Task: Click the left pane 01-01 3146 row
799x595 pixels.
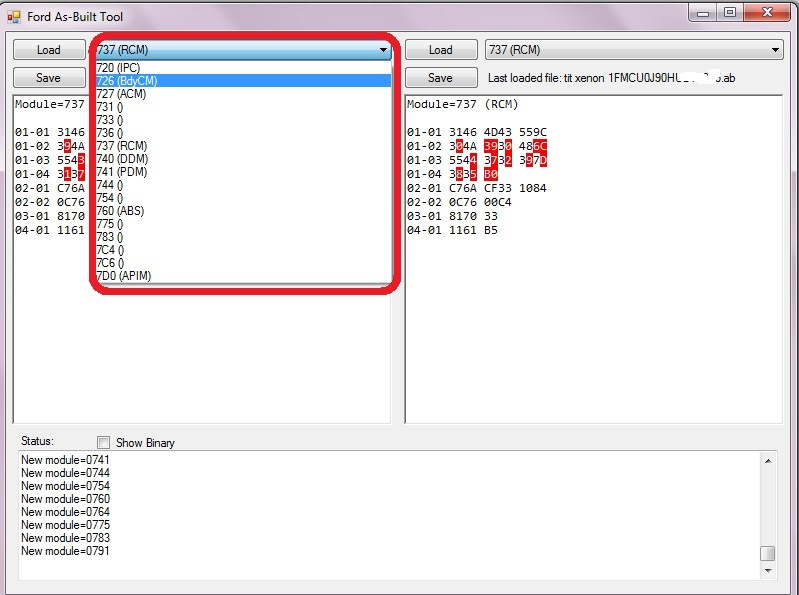Action: click(50, 132)
